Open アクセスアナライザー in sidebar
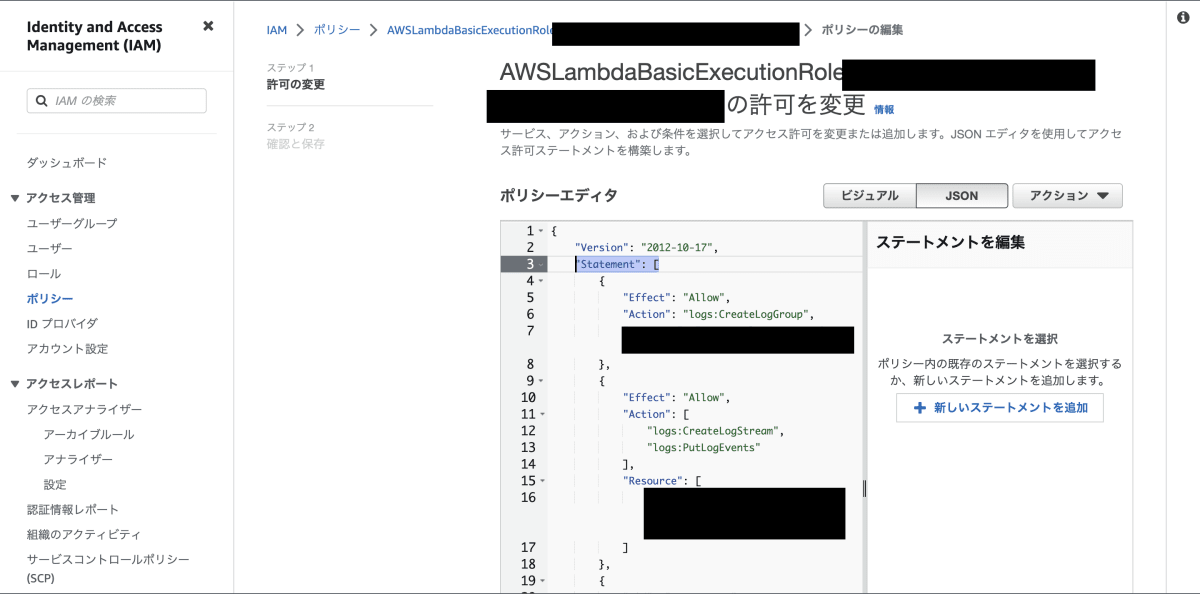Viewport: 1200px width, 594px height. click(x=84, y=409)
